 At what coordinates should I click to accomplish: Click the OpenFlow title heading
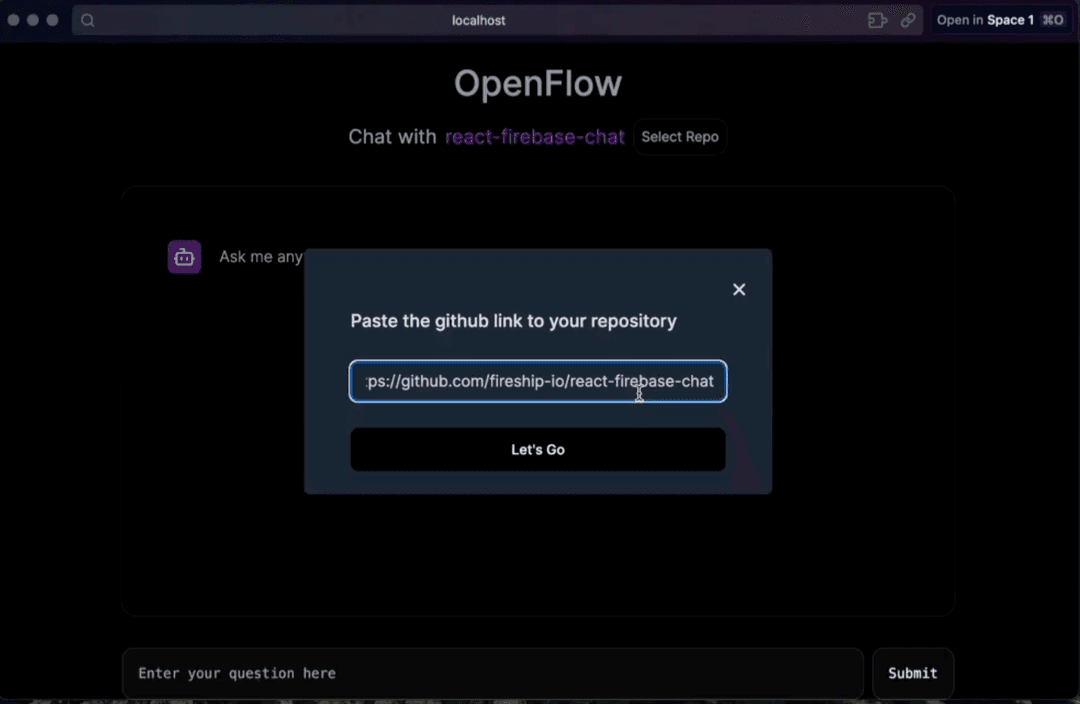[x=538, y=83]
